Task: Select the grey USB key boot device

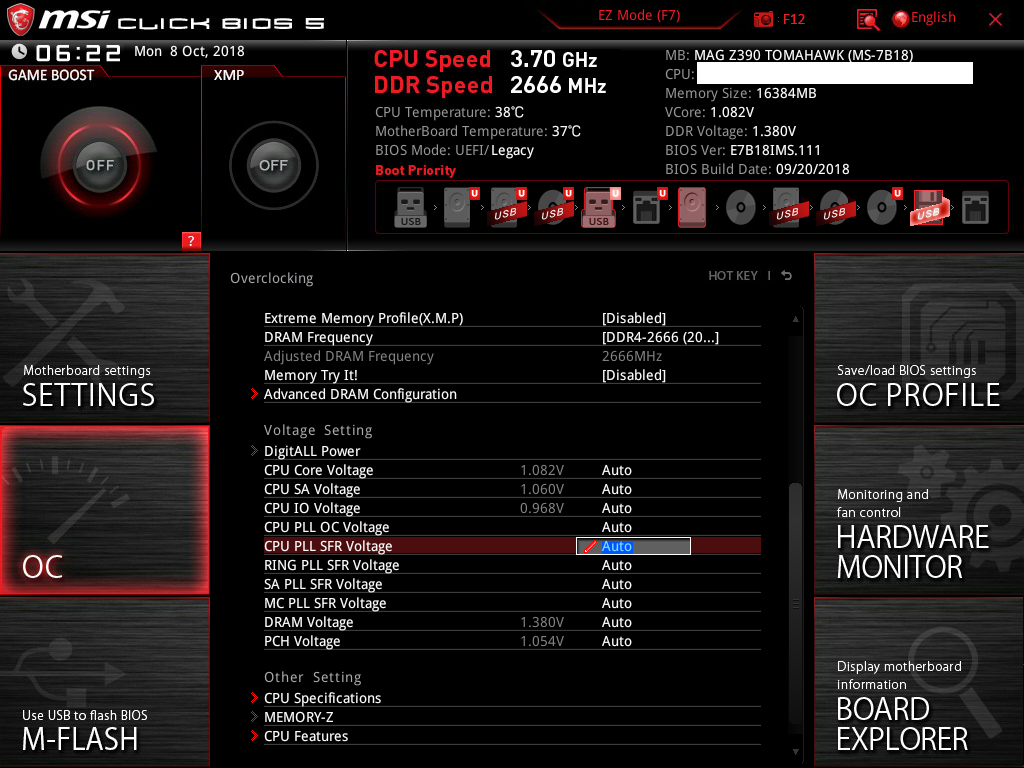Action: [410, 208]
